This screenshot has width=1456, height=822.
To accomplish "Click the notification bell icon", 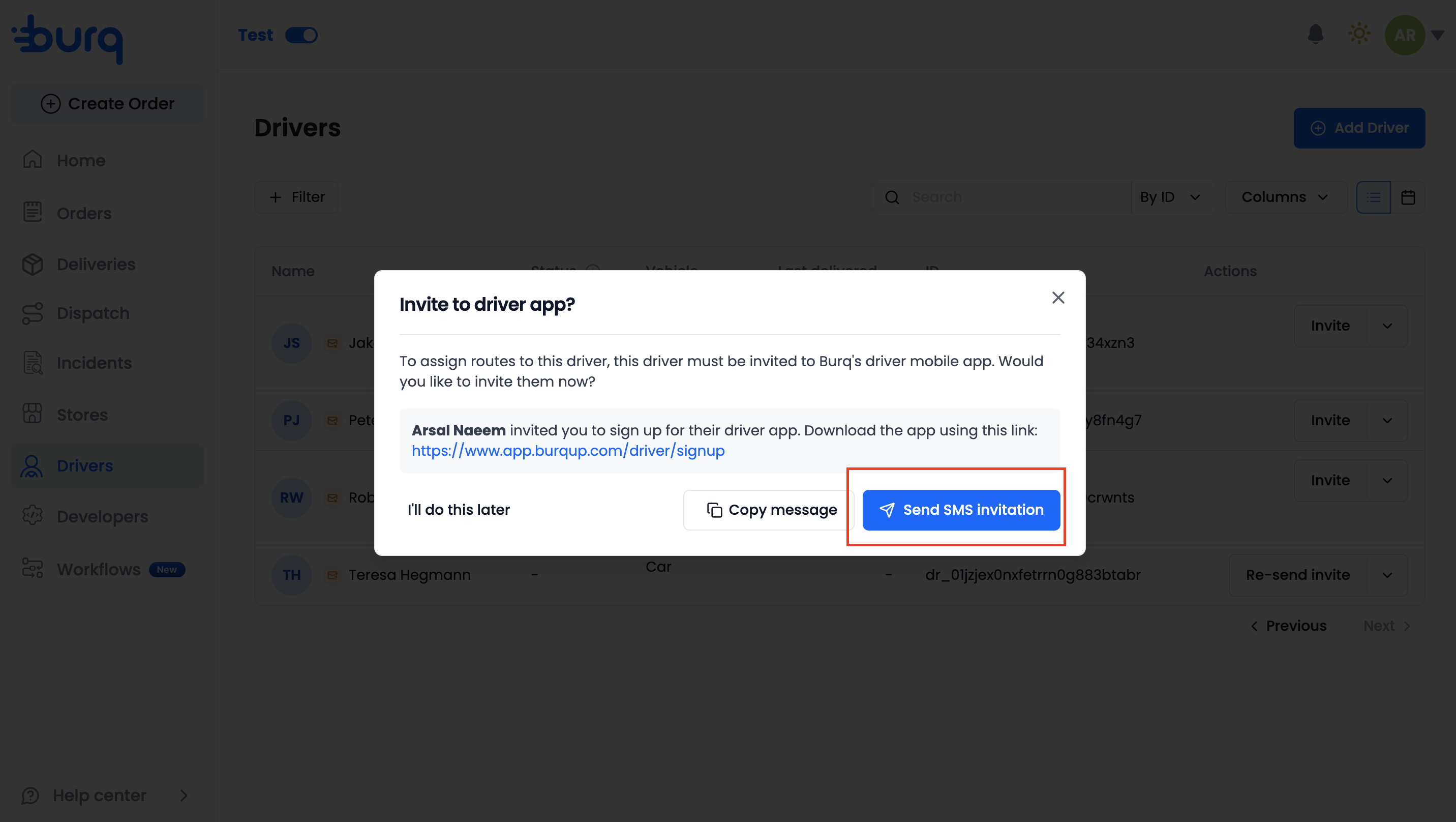I will point(1315,35).
